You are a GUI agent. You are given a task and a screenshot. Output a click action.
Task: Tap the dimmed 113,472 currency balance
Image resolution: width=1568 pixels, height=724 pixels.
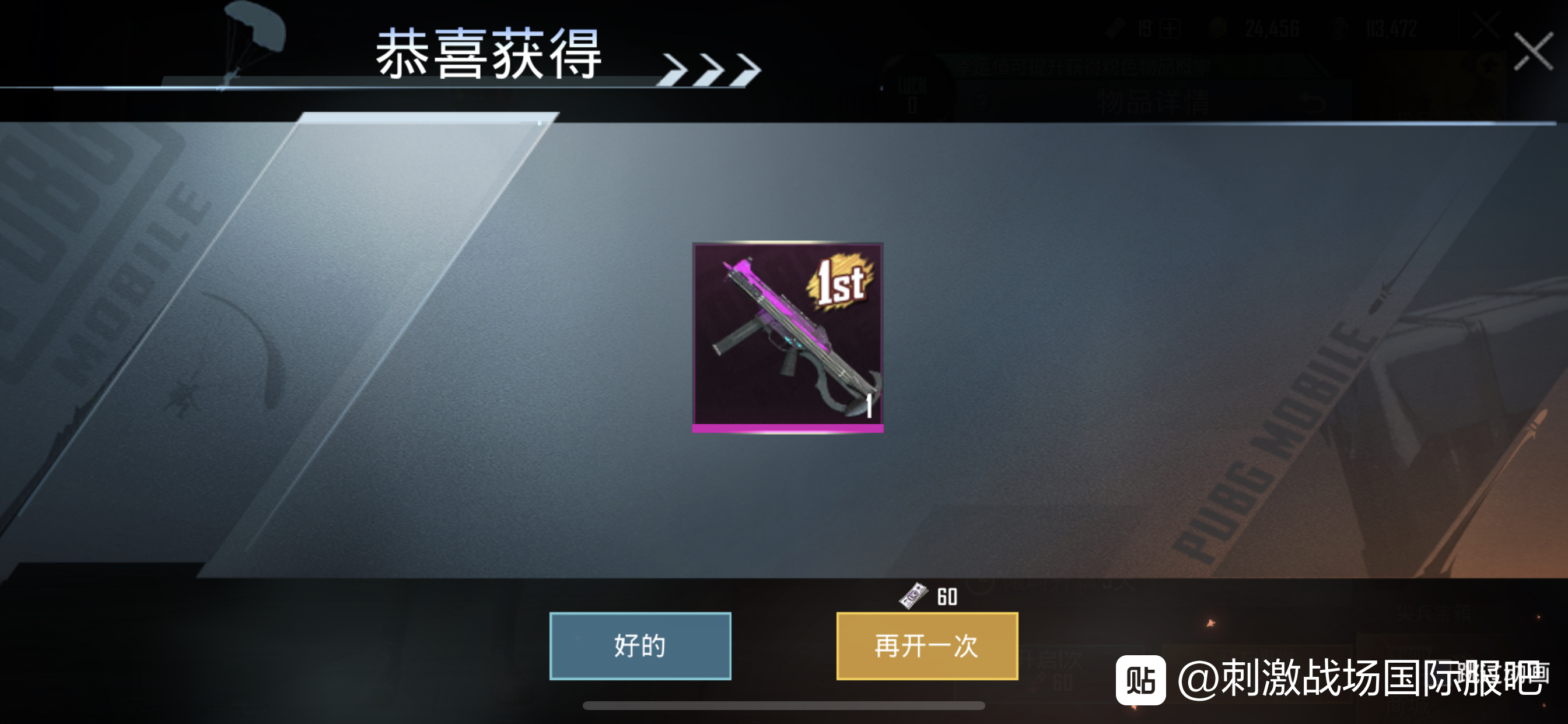[1391, 29]
